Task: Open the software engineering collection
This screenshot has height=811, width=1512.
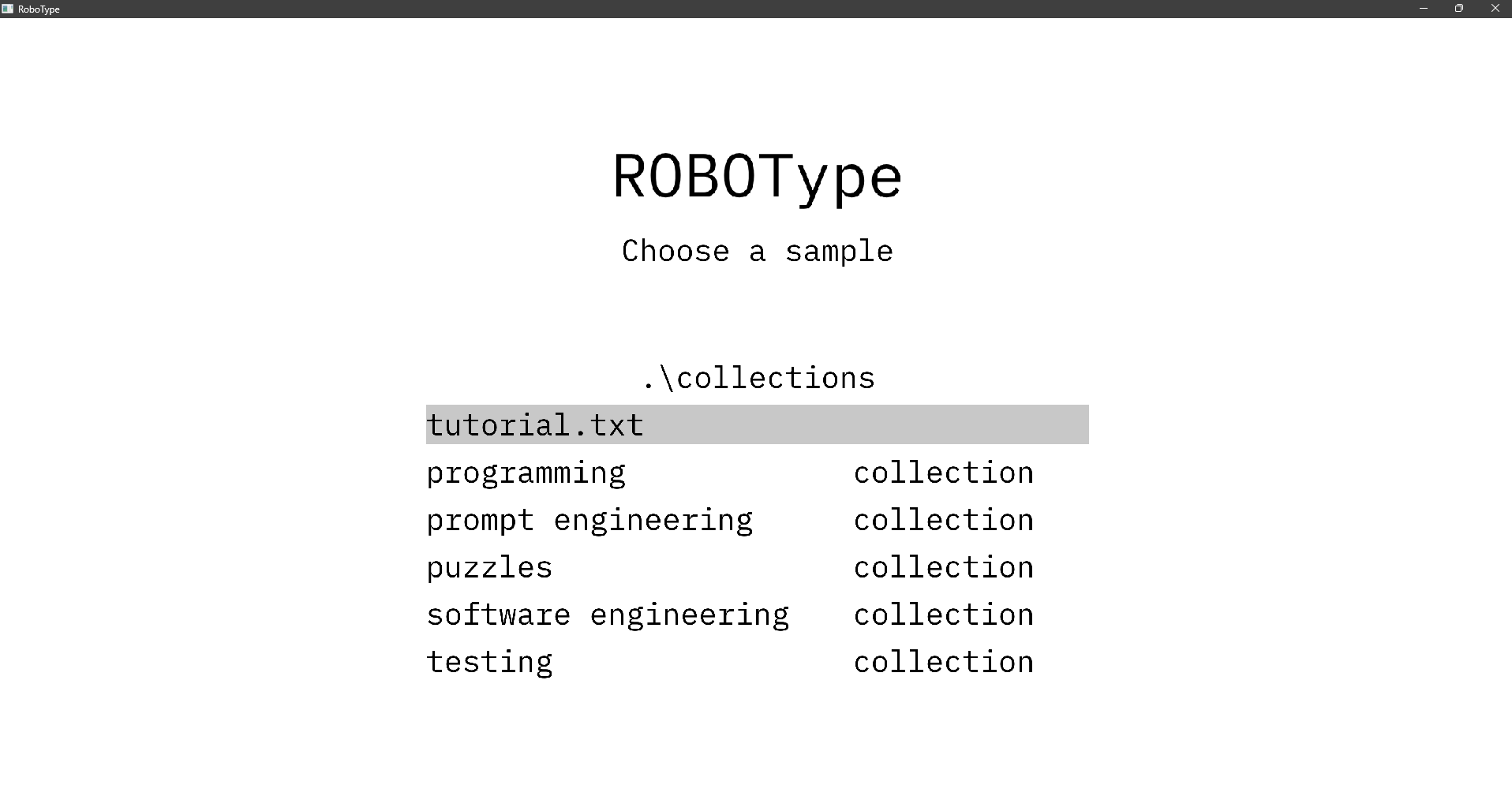Action: click(608, 615)
